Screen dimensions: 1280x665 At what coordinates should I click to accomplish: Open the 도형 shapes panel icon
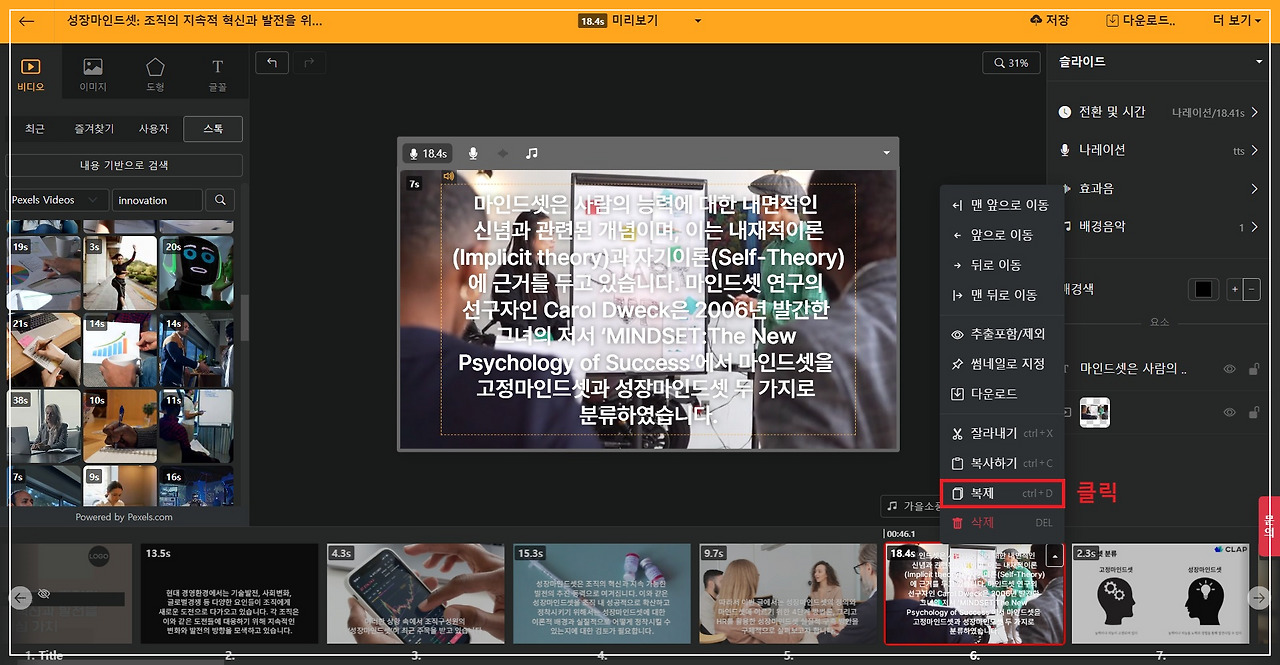click(155, 74)
